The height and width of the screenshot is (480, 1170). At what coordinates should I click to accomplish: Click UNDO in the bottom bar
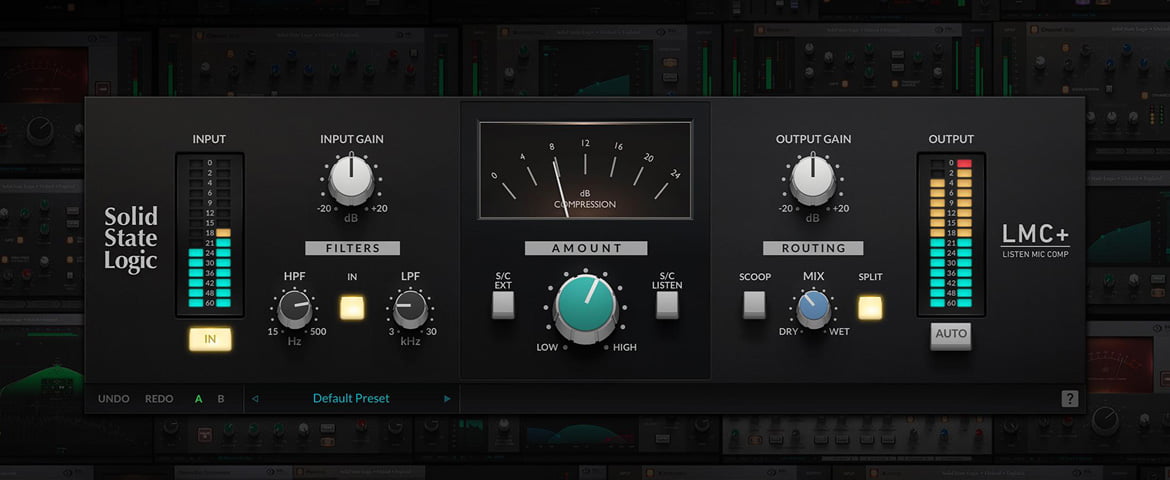pyautogui.click(x=113, y=399)
